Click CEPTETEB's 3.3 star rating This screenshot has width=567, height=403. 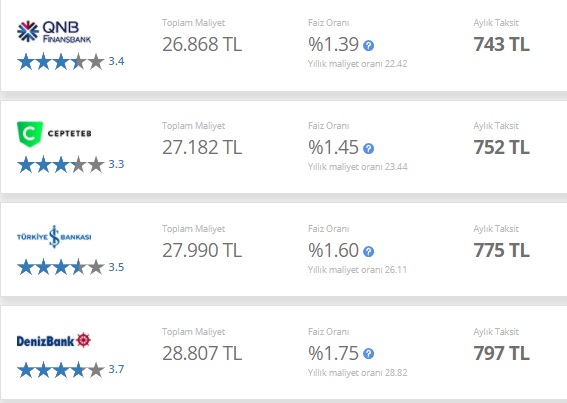click(71, 165)
